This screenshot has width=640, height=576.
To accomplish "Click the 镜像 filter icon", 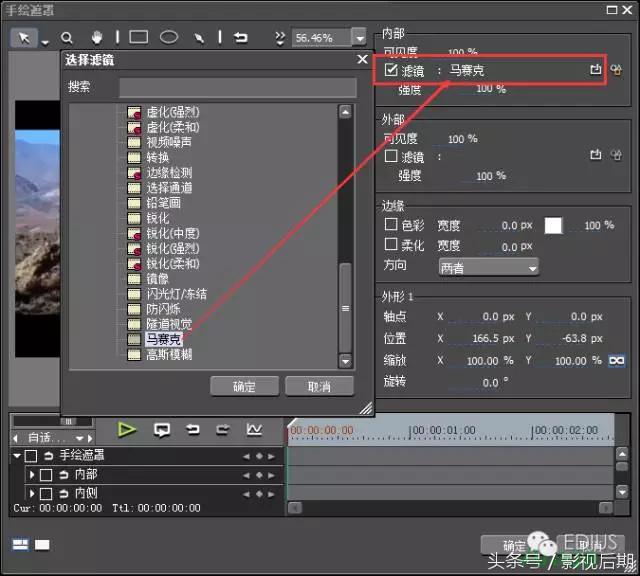I will [x=134, y=279].
